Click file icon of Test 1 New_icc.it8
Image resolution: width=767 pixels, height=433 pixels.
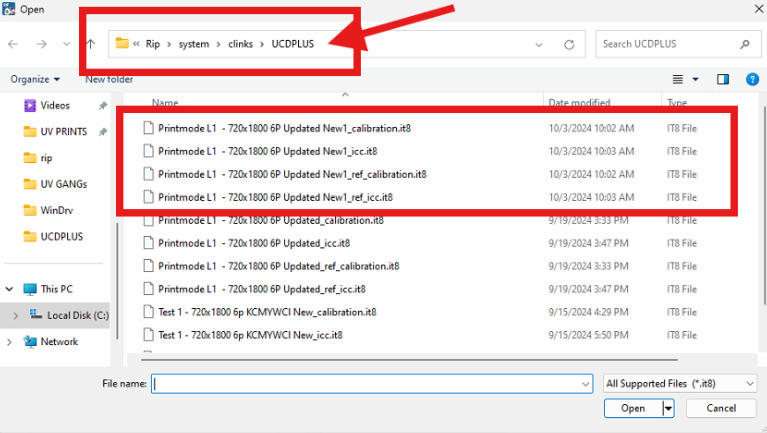[148, 335]
